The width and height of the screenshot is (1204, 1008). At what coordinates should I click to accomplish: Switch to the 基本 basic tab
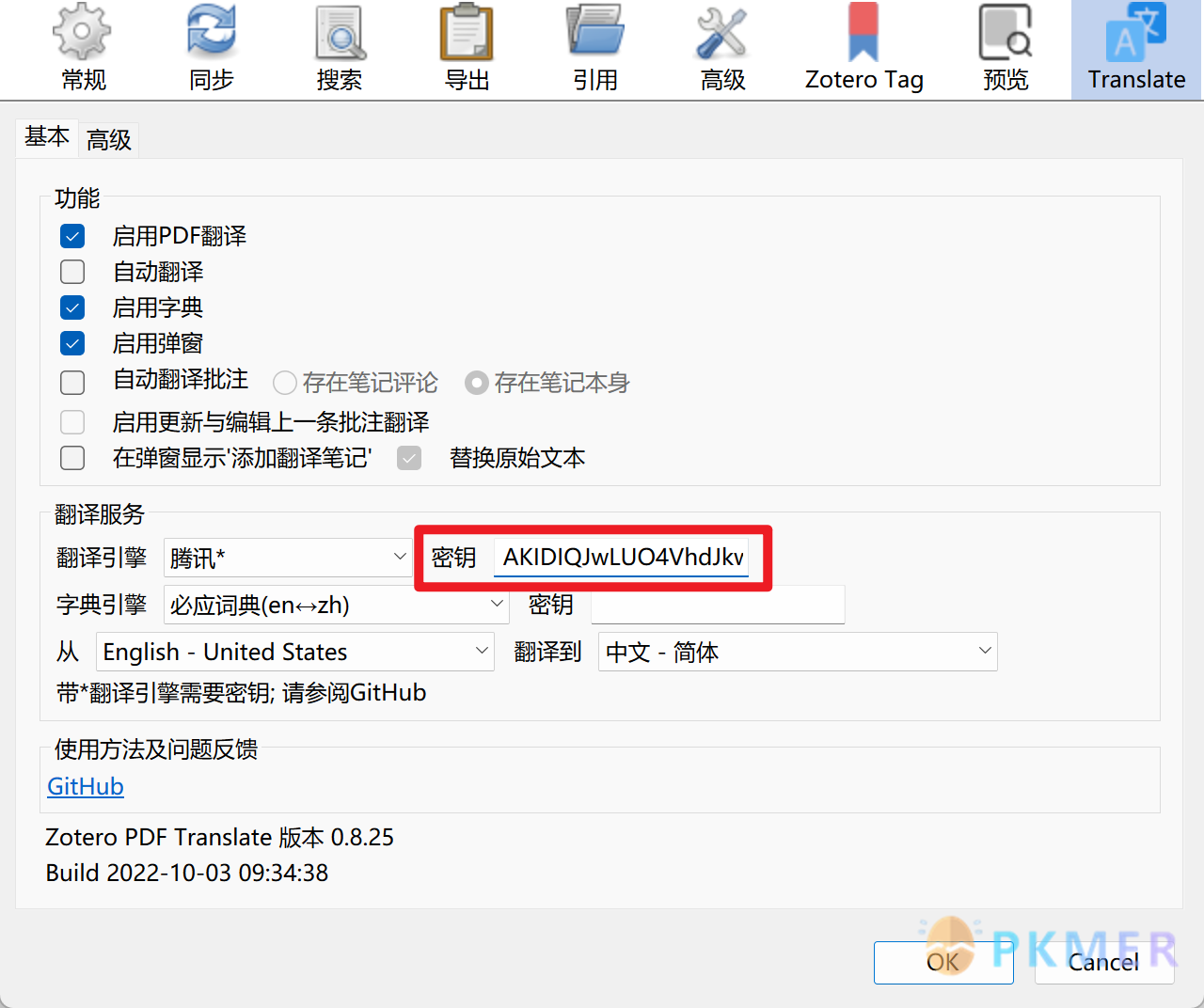click(47, 137)
